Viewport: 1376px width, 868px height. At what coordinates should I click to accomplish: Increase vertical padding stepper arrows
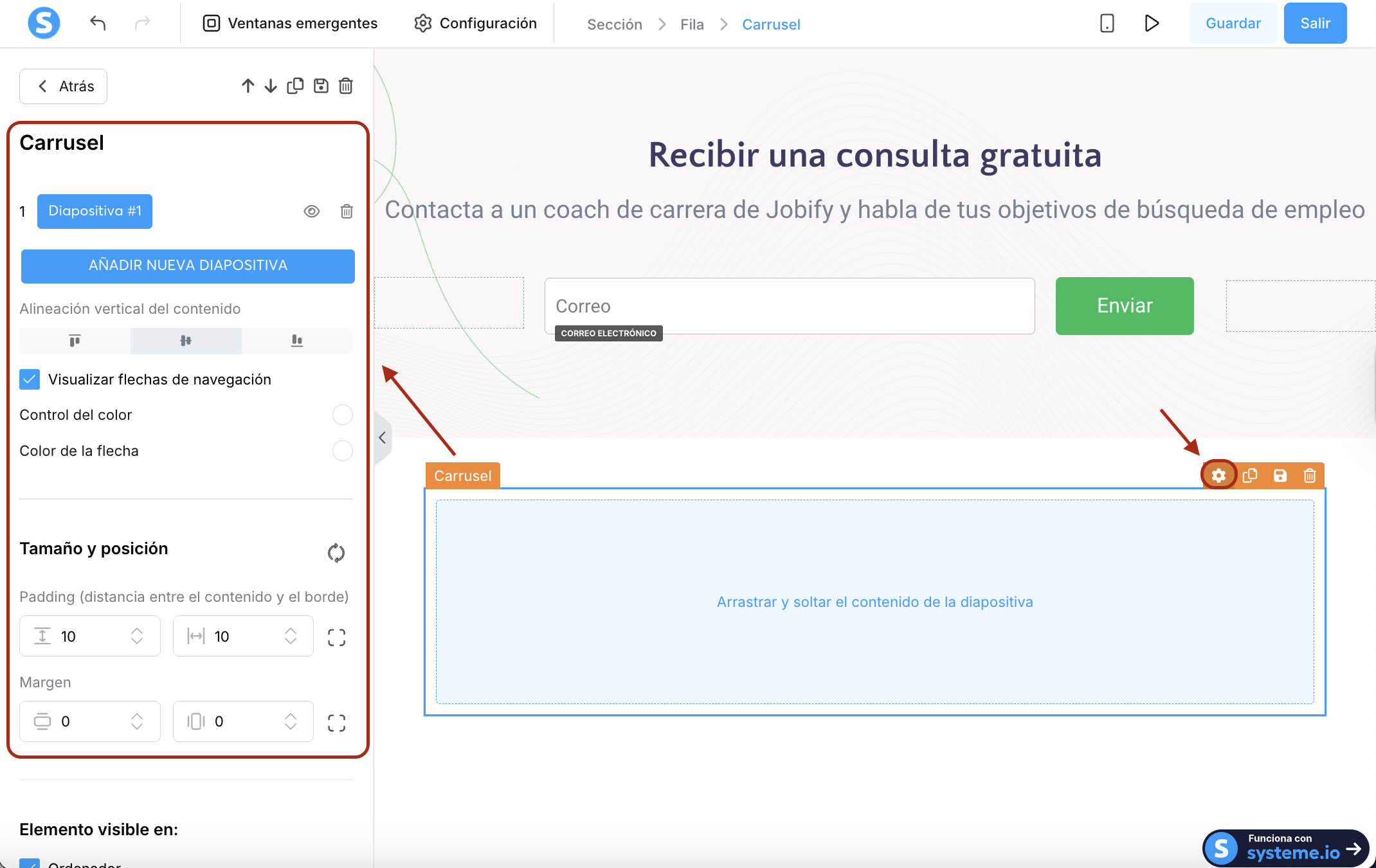(x=137, y=631)
